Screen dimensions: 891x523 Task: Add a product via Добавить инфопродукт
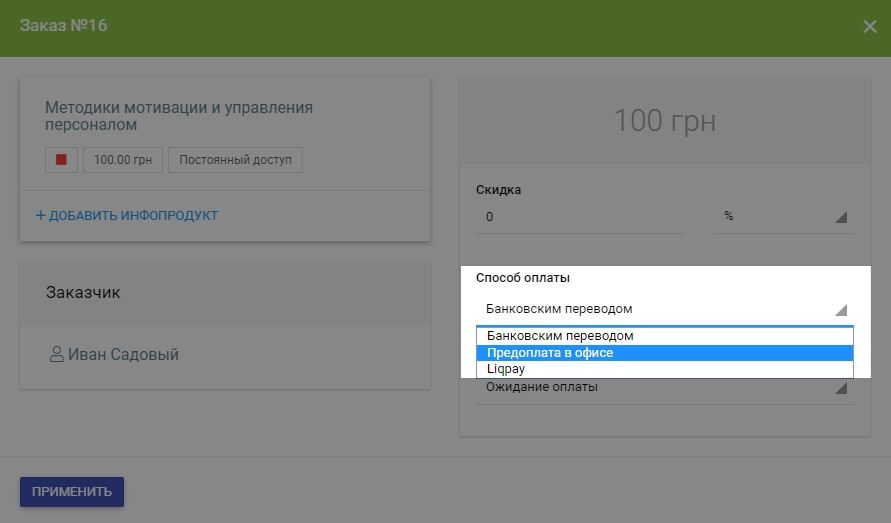(x=127, y=215)
